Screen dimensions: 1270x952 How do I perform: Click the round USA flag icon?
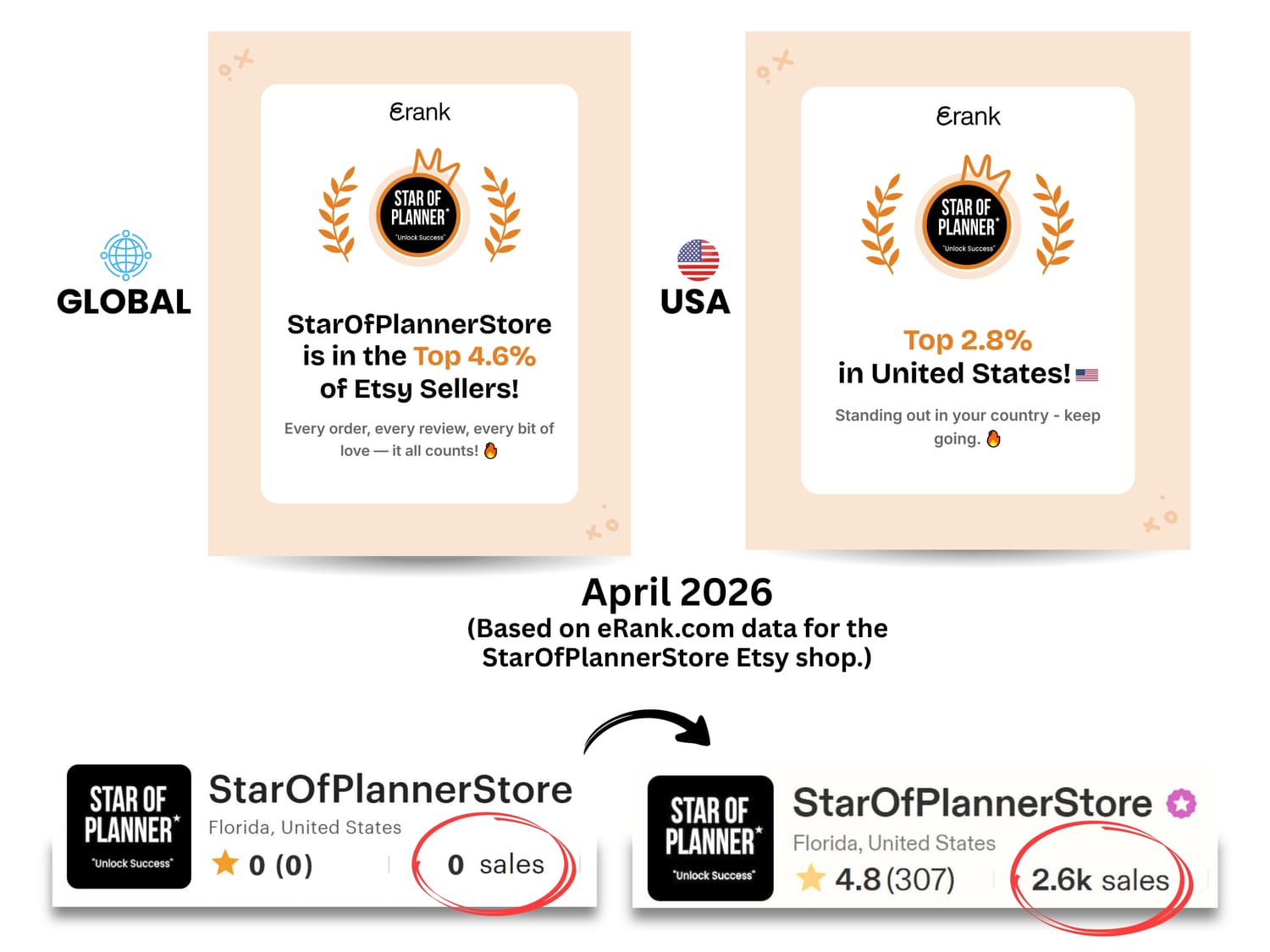(x=698, y=260)
